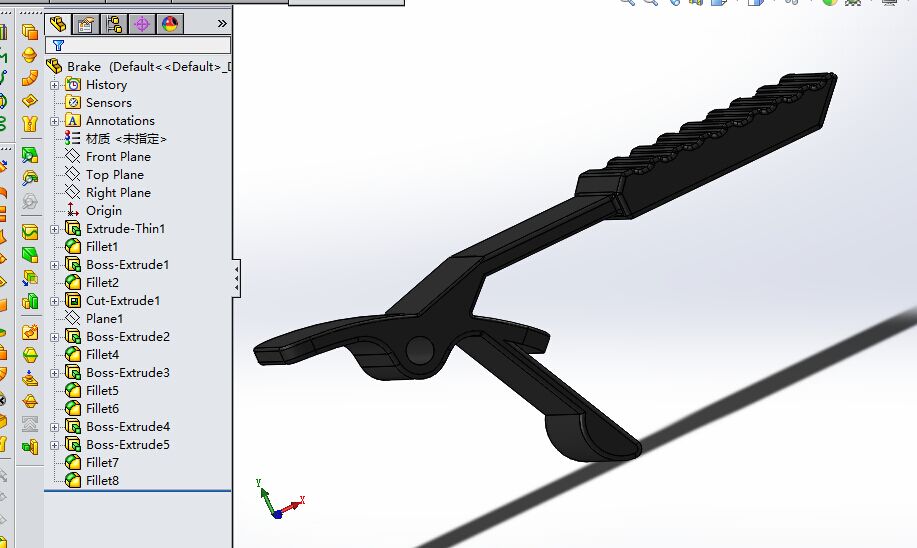Click the stacked orange boxes toolbar icon

tap(30, 32)
